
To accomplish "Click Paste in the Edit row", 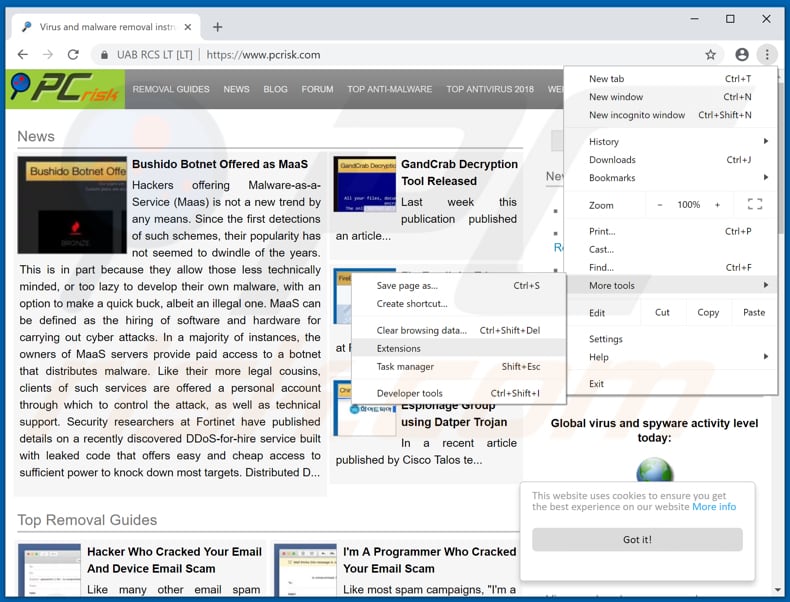I will coord(754,313).
